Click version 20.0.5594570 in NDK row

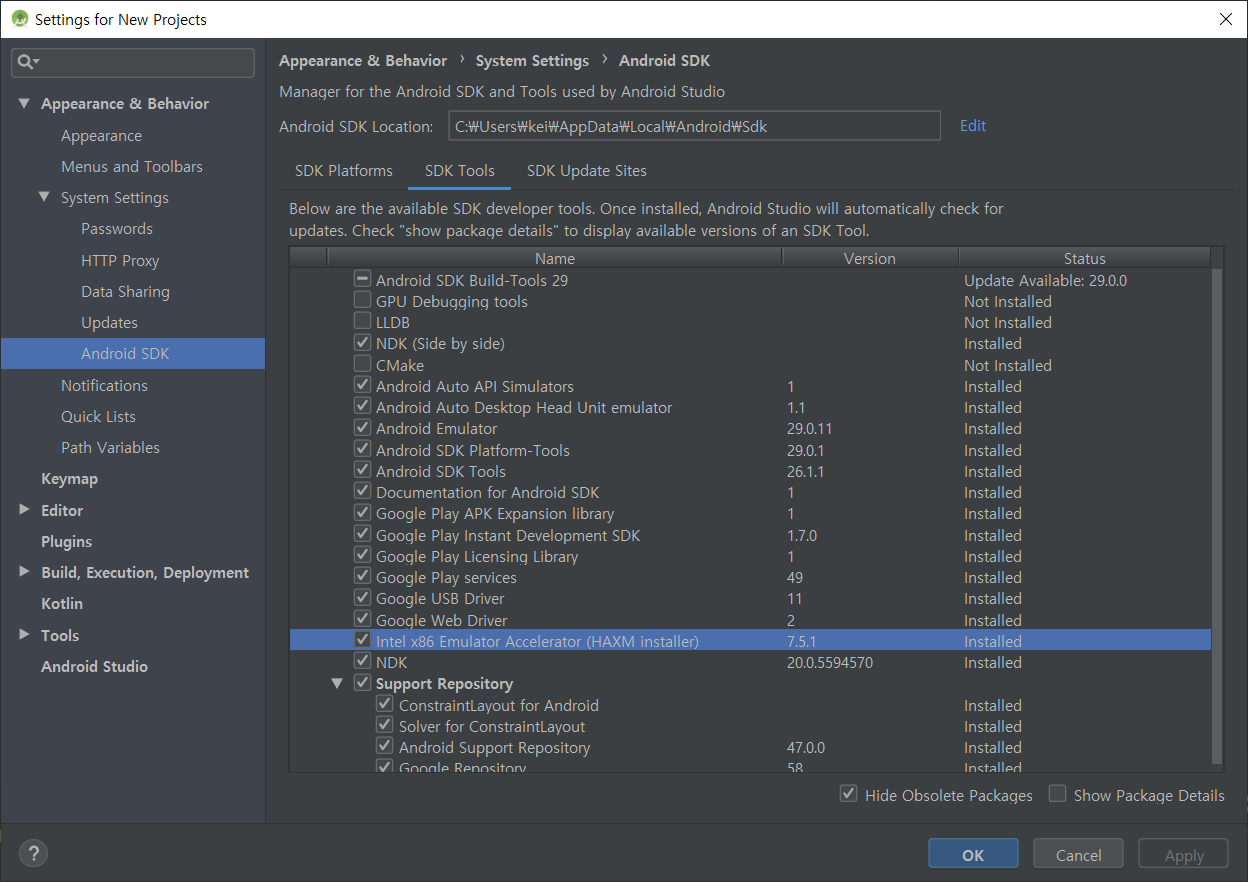coord(829,662)
